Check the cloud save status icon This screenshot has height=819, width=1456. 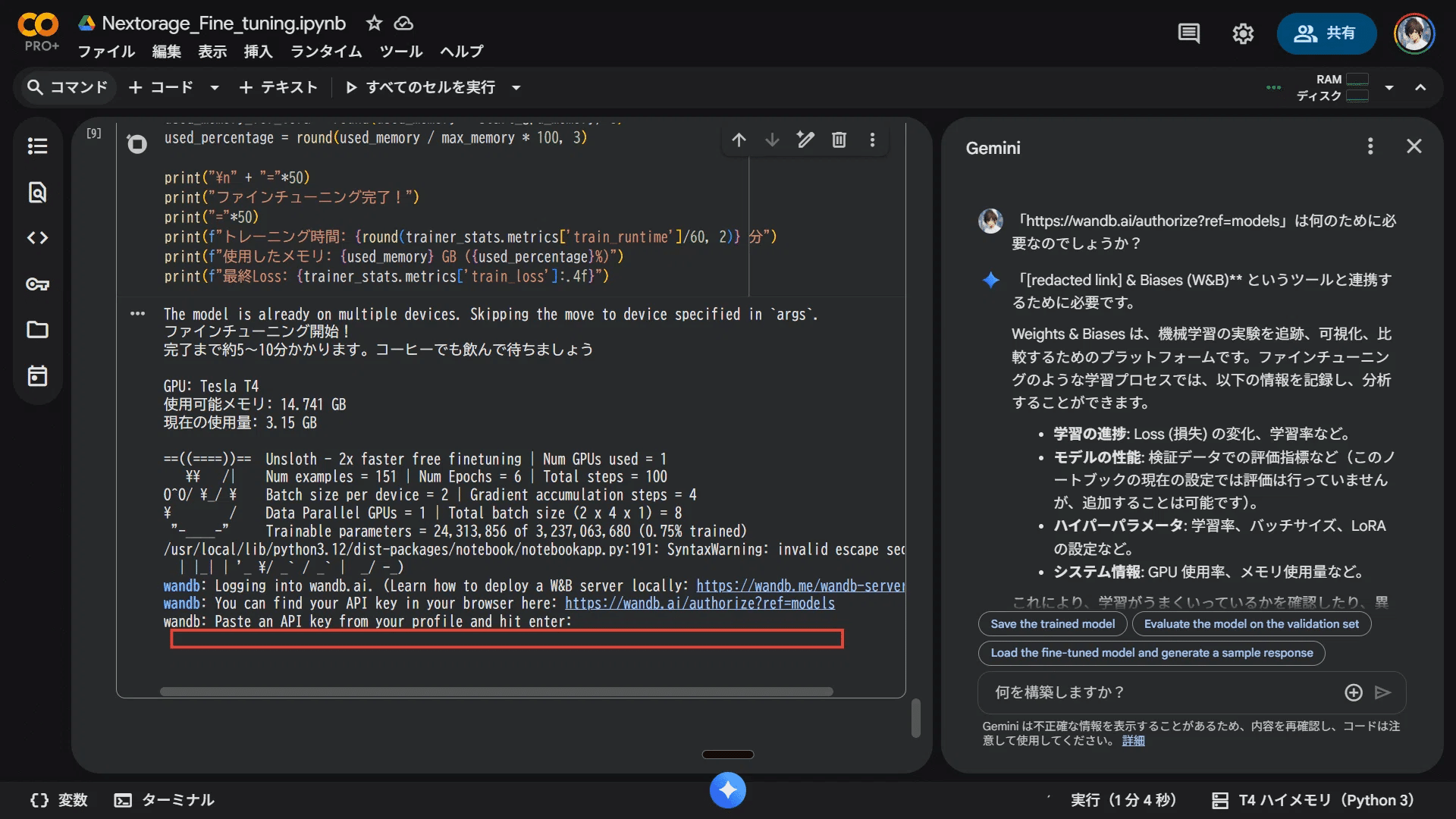403,24
